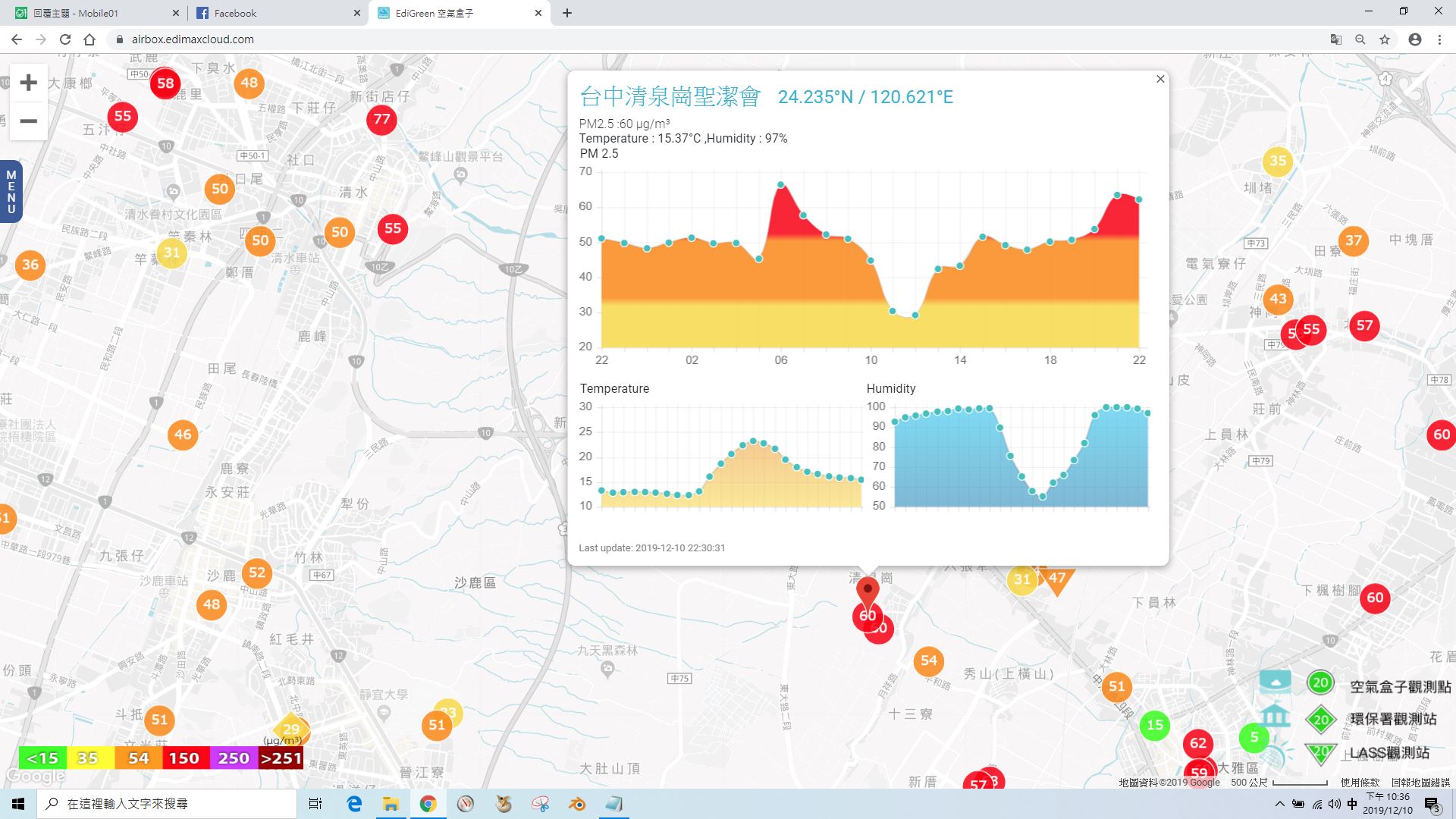Click the orange 46 station marker
This screenshot has width=1456, height=819.
pos(183,435)
